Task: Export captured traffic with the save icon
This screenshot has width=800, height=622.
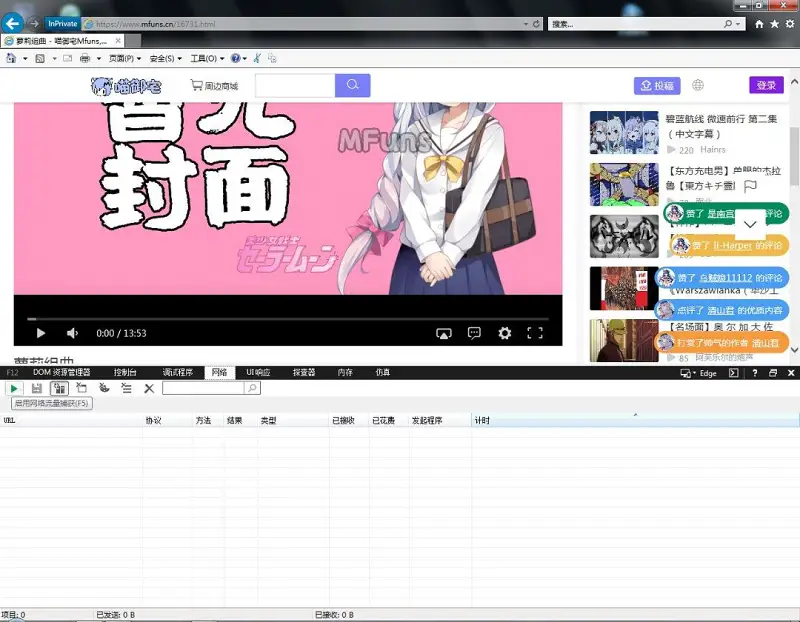Action: pos(37,388)
